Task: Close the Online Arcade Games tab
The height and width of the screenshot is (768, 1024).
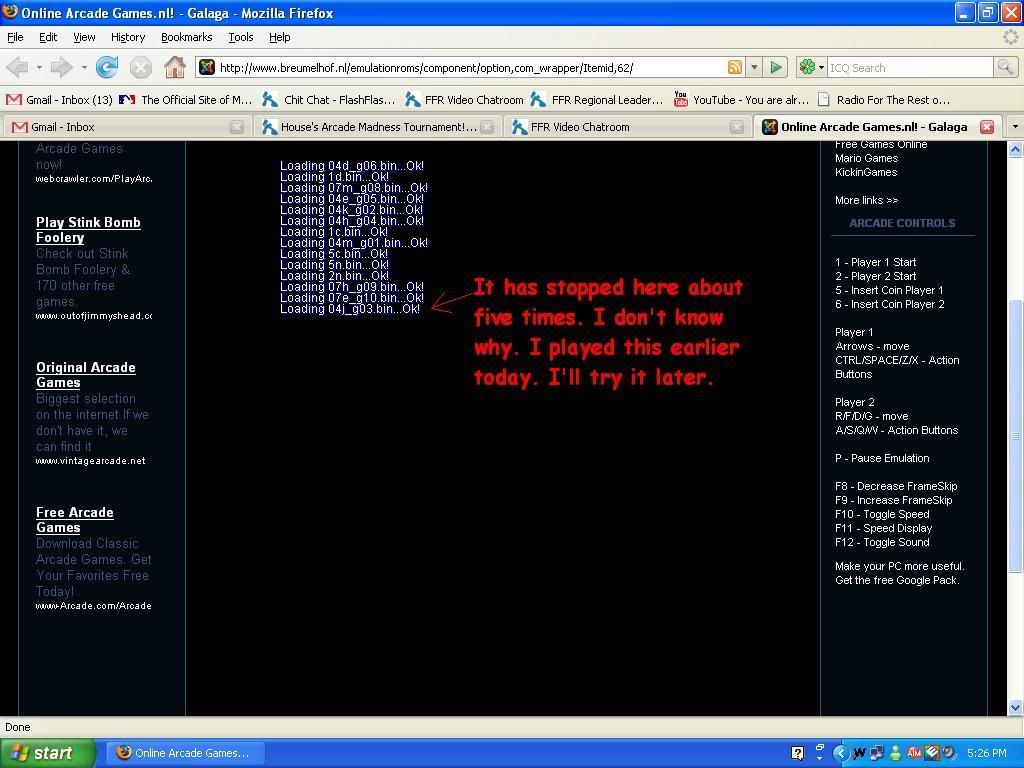Action: click(x=986, y=127)
